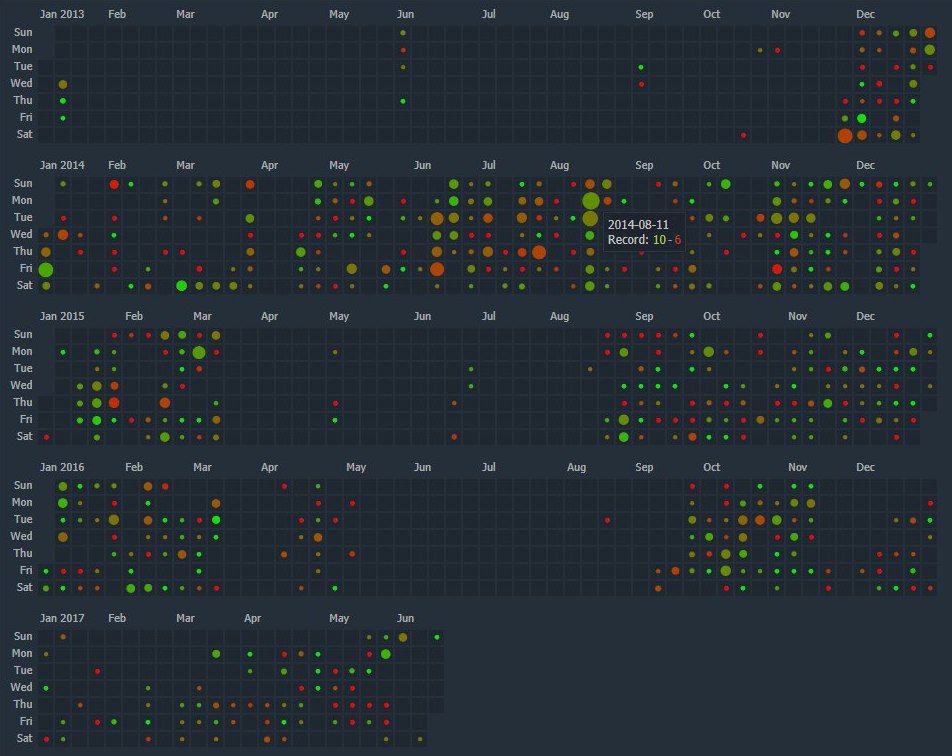This screenshot has width=952, height=756.
Task: Select the bright green Tuesday dot in March 2016
Action: coord(216,520)
